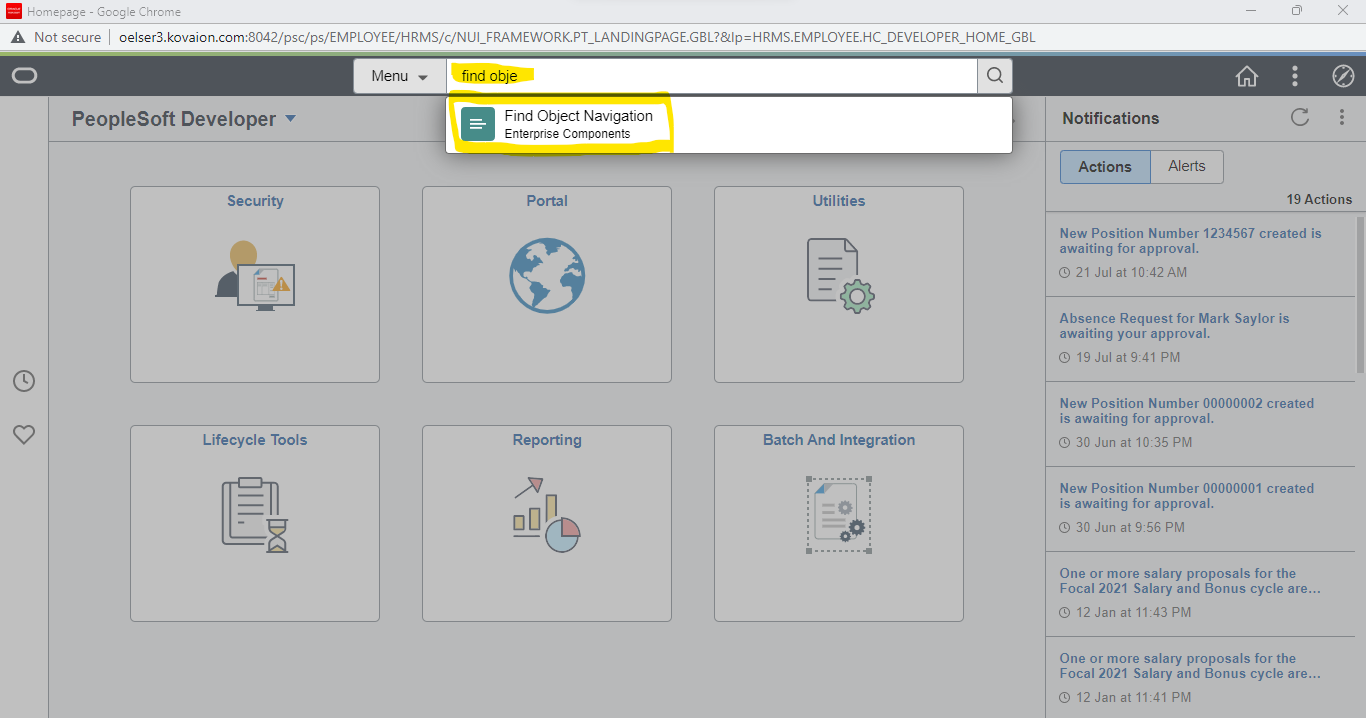Switch to the Alerts tab

tap(1187, 166)
